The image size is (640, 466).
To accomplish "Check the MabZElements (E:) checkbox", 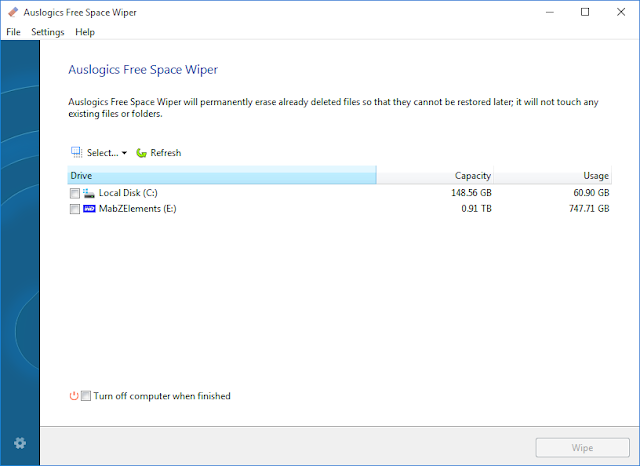I will pyautogui.click(x=75, y=209).
